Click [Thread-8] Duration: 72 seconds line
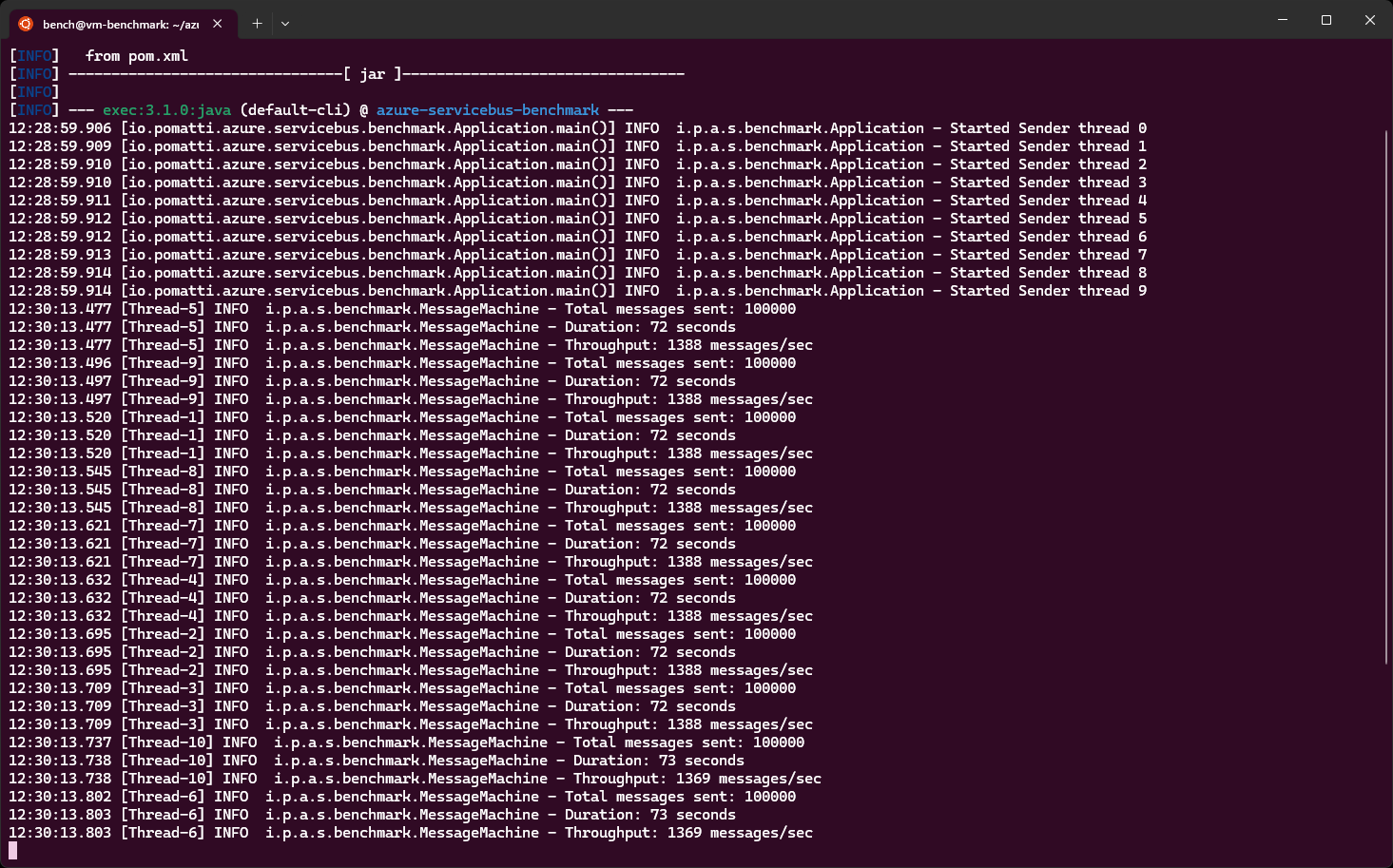 pyautogui.click(x=372, y=490)
